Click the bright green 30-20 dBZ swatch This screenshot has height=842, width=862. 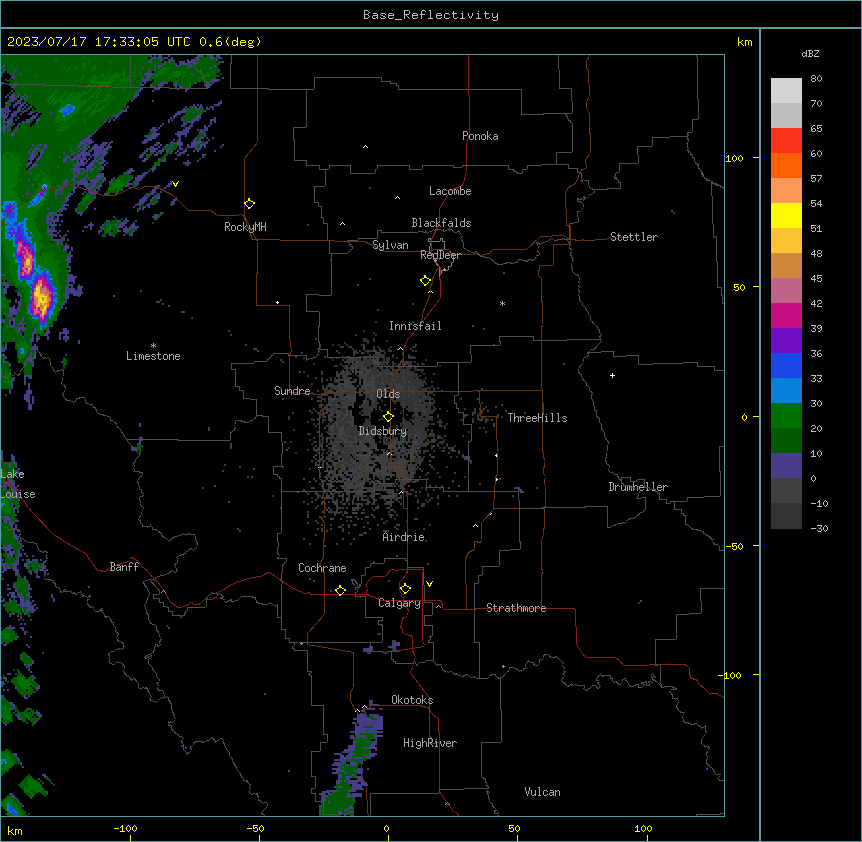(786, 416)
